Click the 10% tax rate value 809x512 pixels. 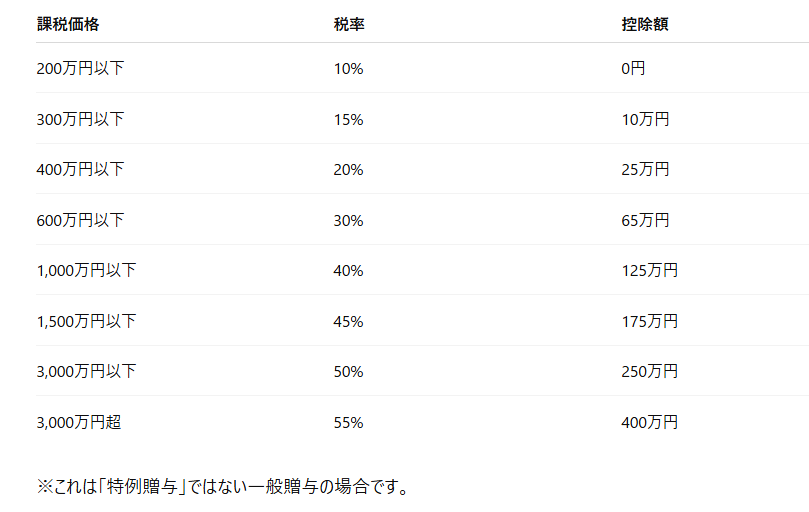pyautogui.click(x=348, y=69)
